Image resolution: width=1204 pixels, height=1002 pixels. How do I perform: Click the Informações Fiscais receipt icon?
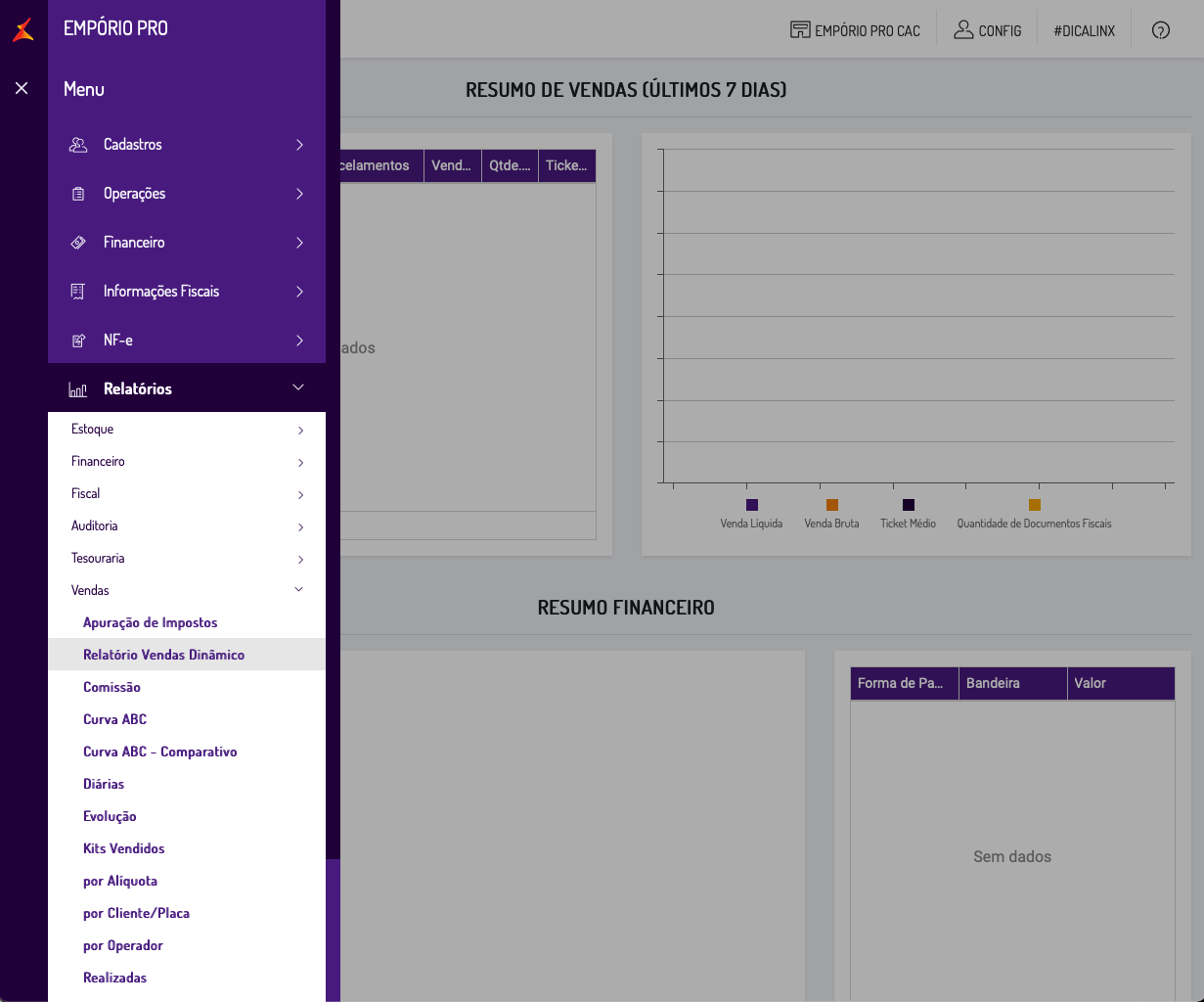click(78, 292)
